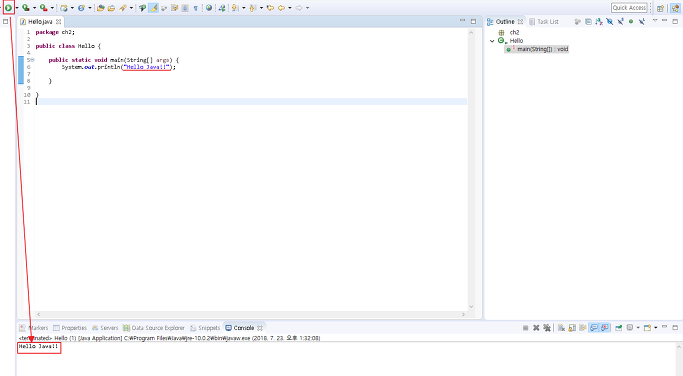Screen dimensions: 683x376
Task: Open the New Java Class dropdown arrow
Action: [x=90, y=8]
